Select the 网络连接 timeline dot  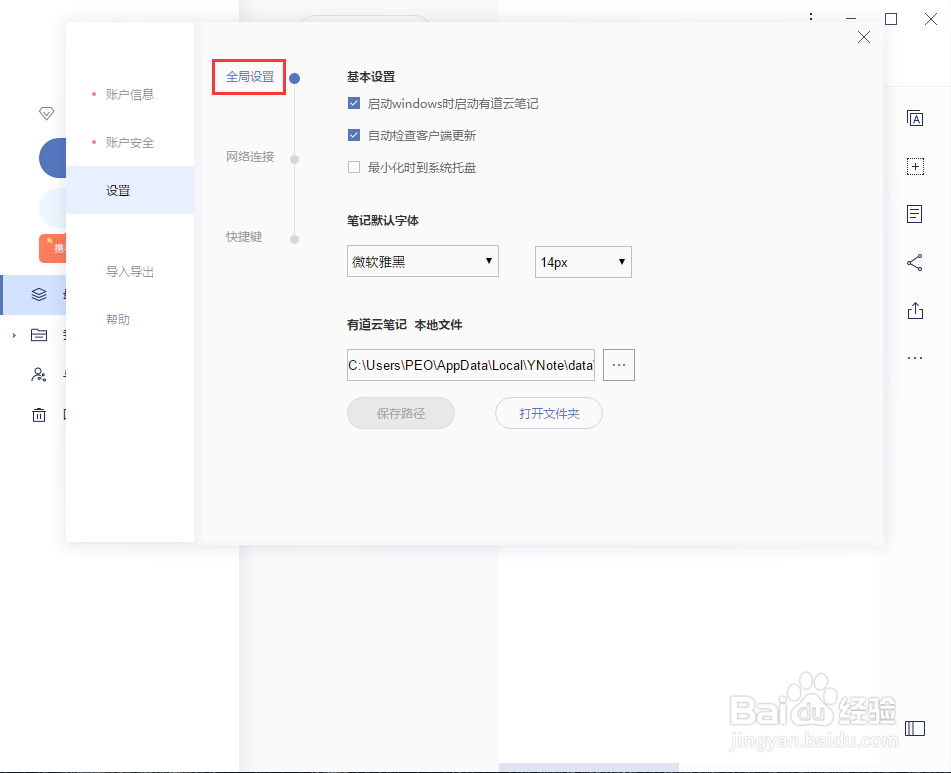coord(294,159)
